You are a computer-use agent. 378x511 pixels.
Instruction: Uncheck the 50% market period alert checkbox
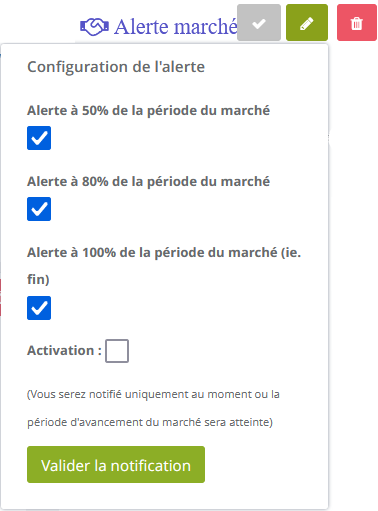pyautogui.click(x=39, y=138)
